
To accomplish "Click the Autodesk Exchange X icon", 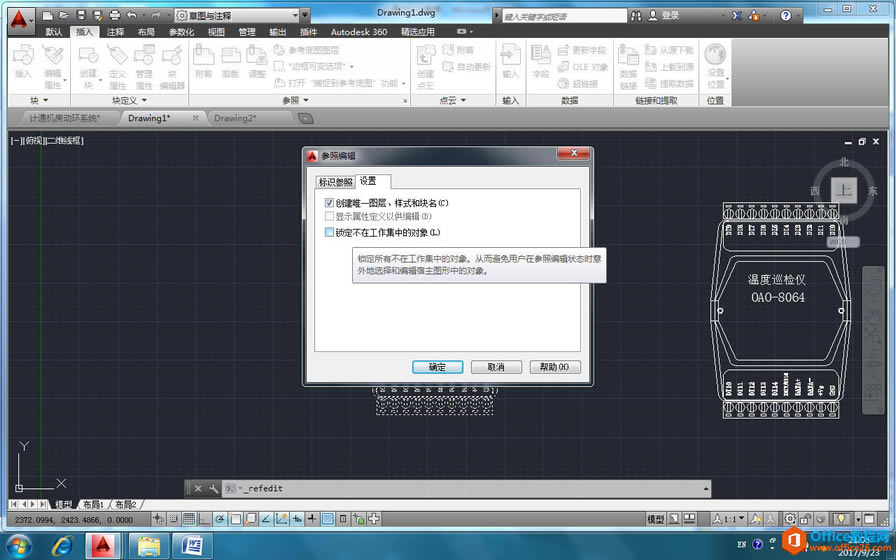I will click(737, 15).
